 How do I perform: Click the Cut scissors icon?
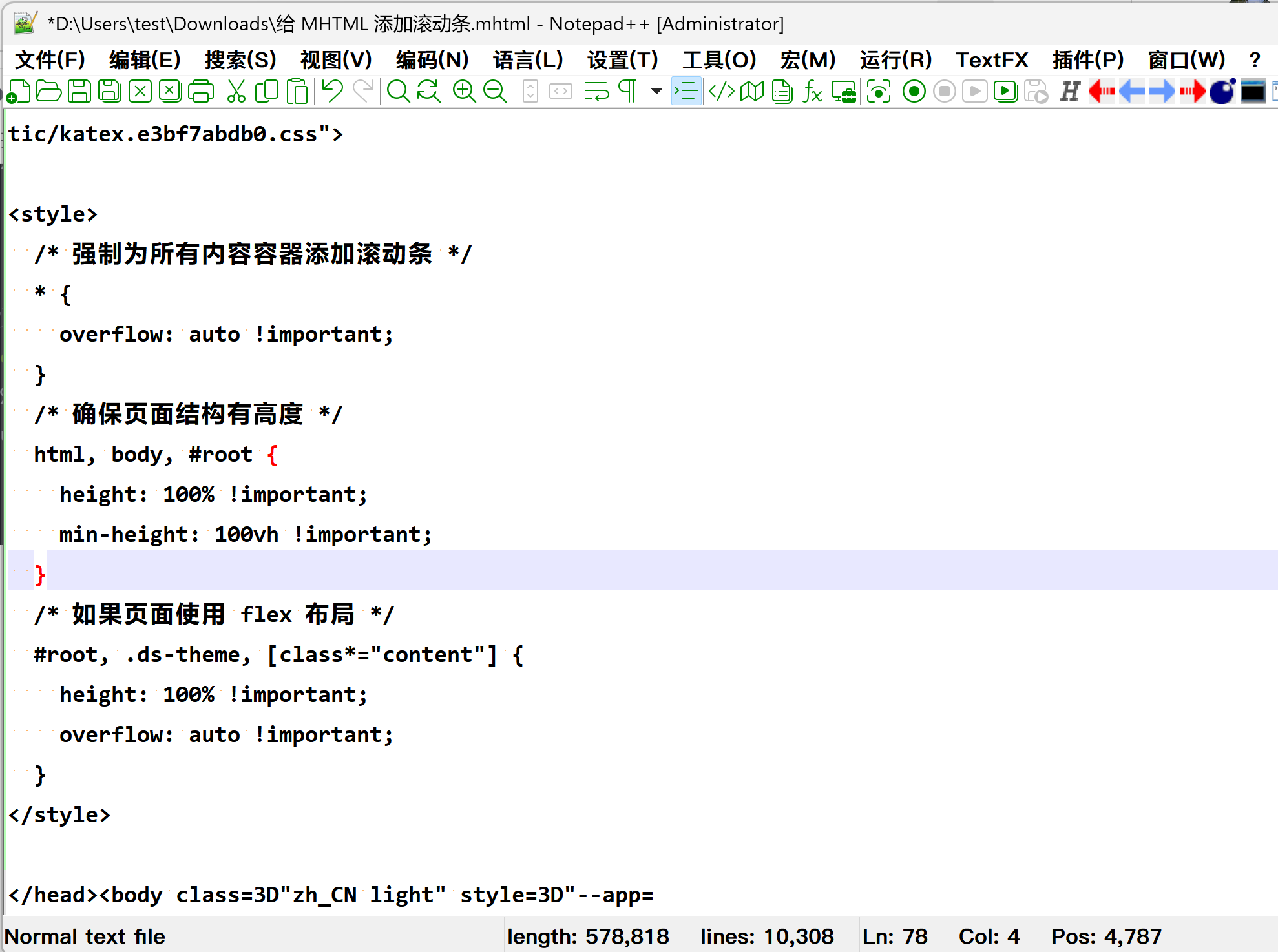tap(236, 91)
